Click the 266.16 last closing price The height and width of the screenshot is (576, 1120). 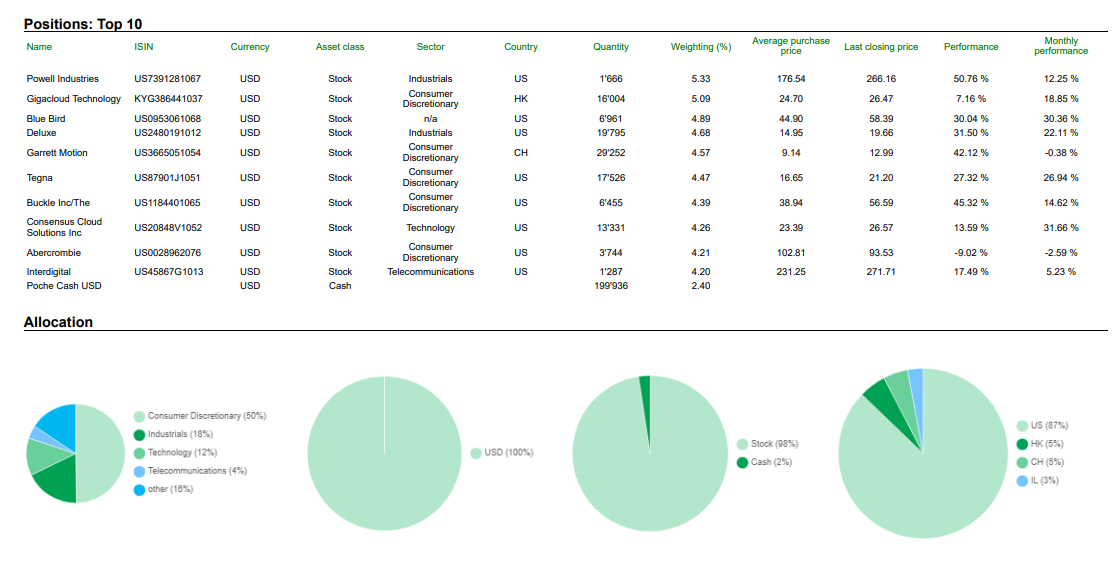(881, 79)
